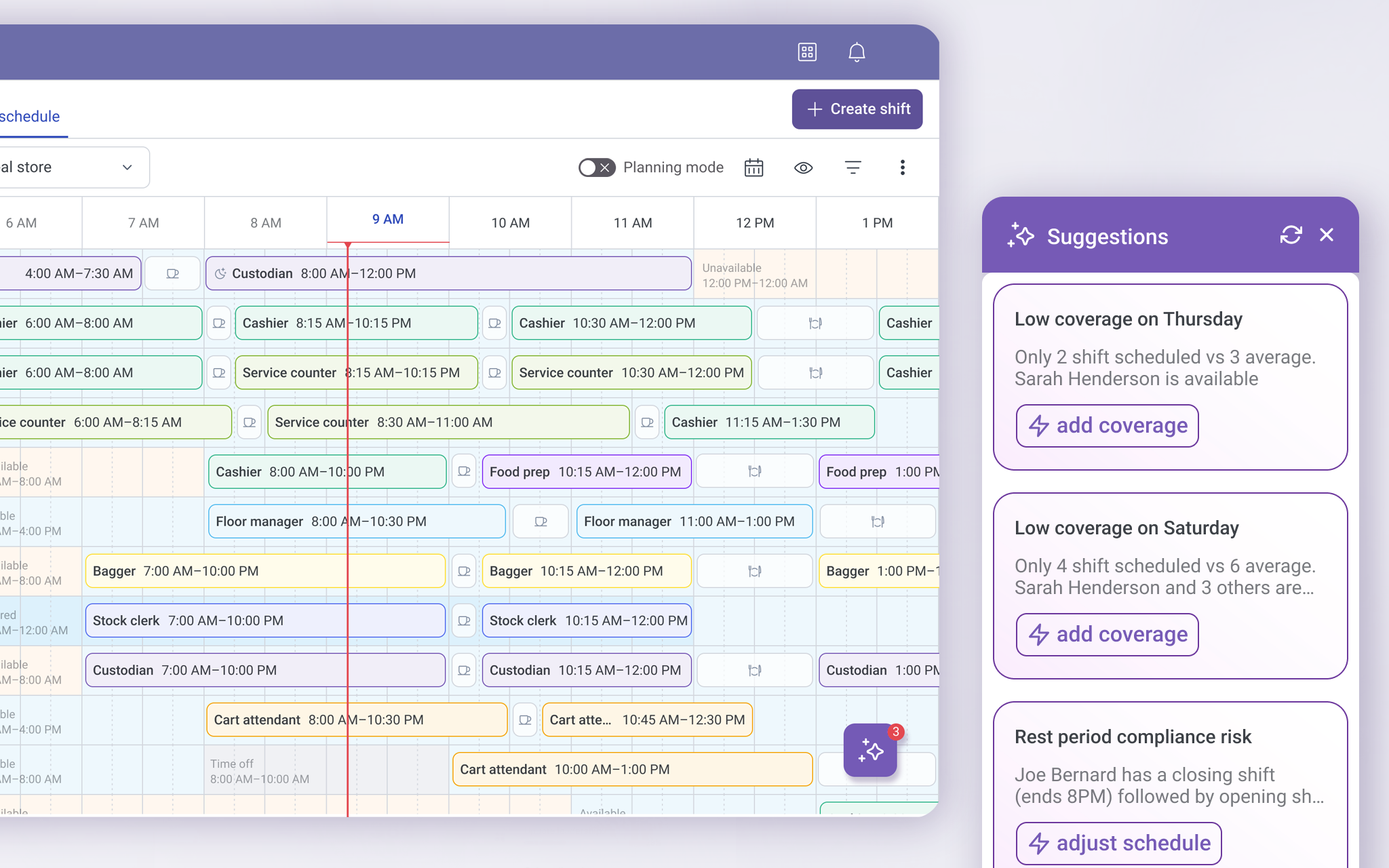This screenshot has height=868, width=1389.
Task: Open the Floor manager 11:00 AM–1:00 PM shift
Action: (x=694, y=521)
